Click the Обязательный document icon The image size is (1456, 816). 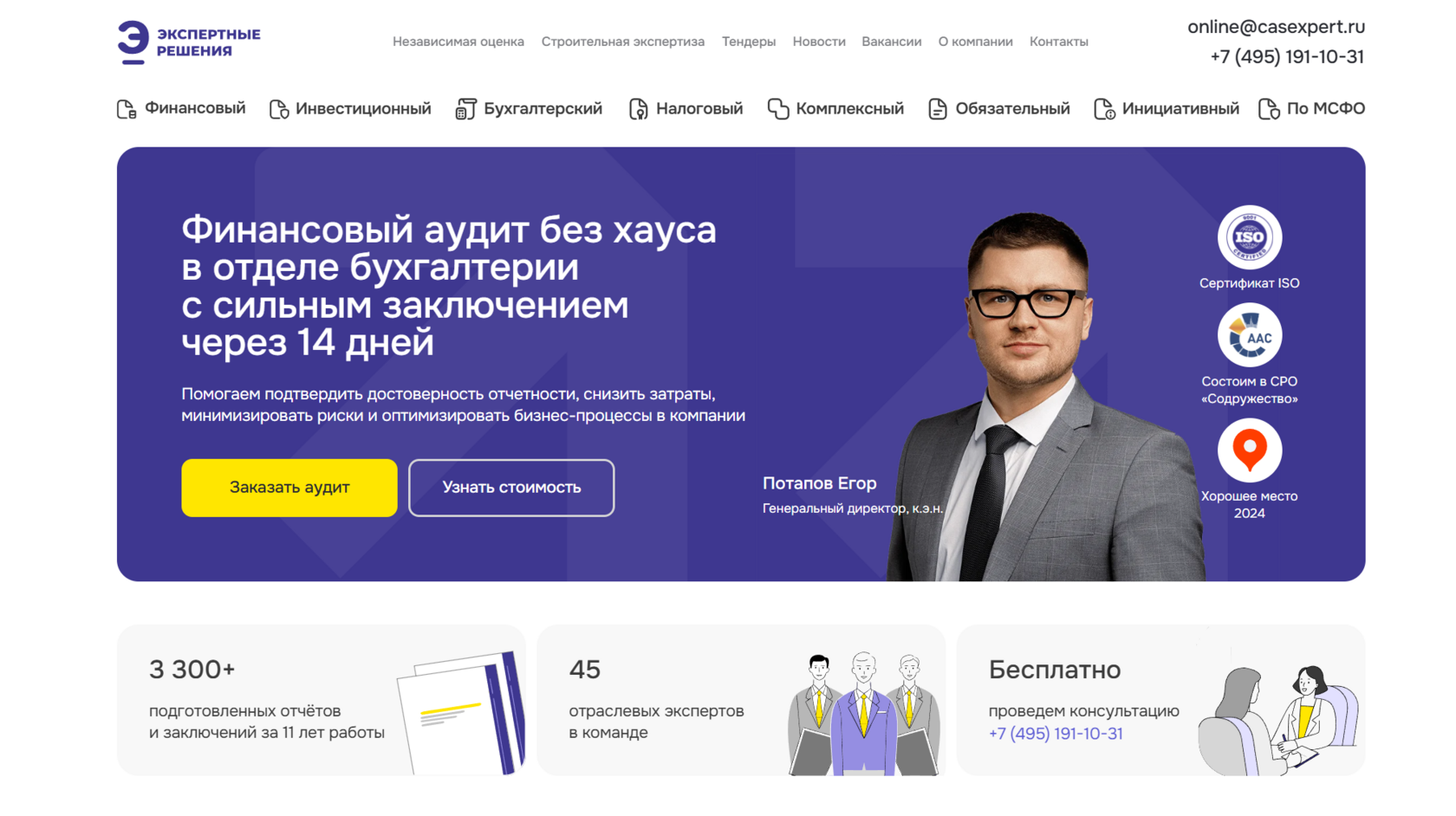937,109
